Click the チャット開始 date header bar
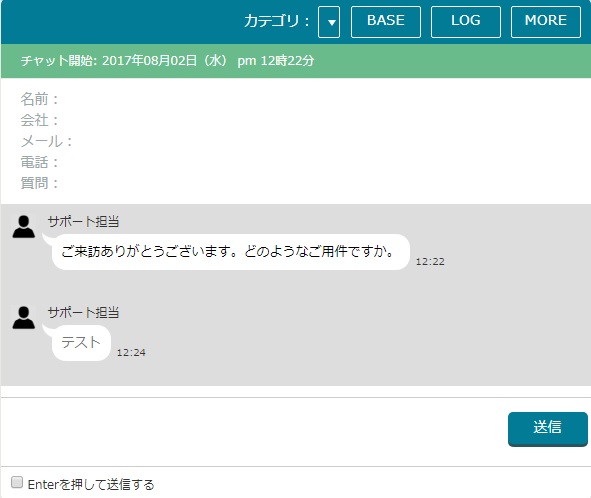This screenshot has height=498, width=591. tap(296, 61)
